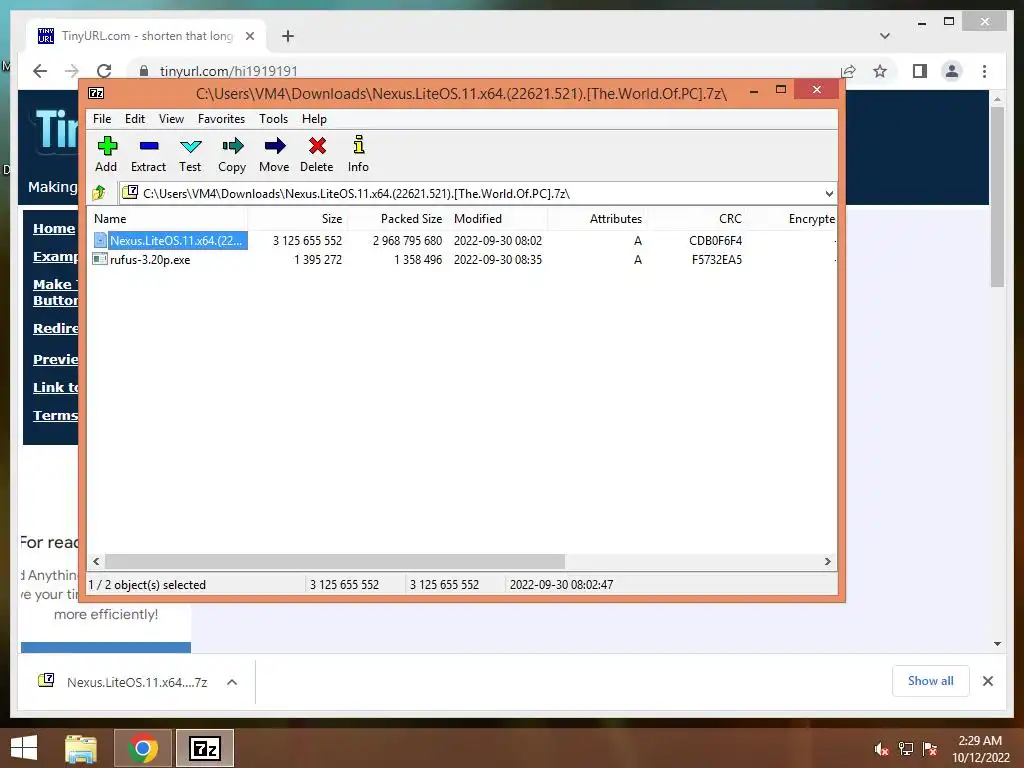Click the horizontal scrollbar thumb
This screenshot has width=1024, height=768.
click(335, 562)
